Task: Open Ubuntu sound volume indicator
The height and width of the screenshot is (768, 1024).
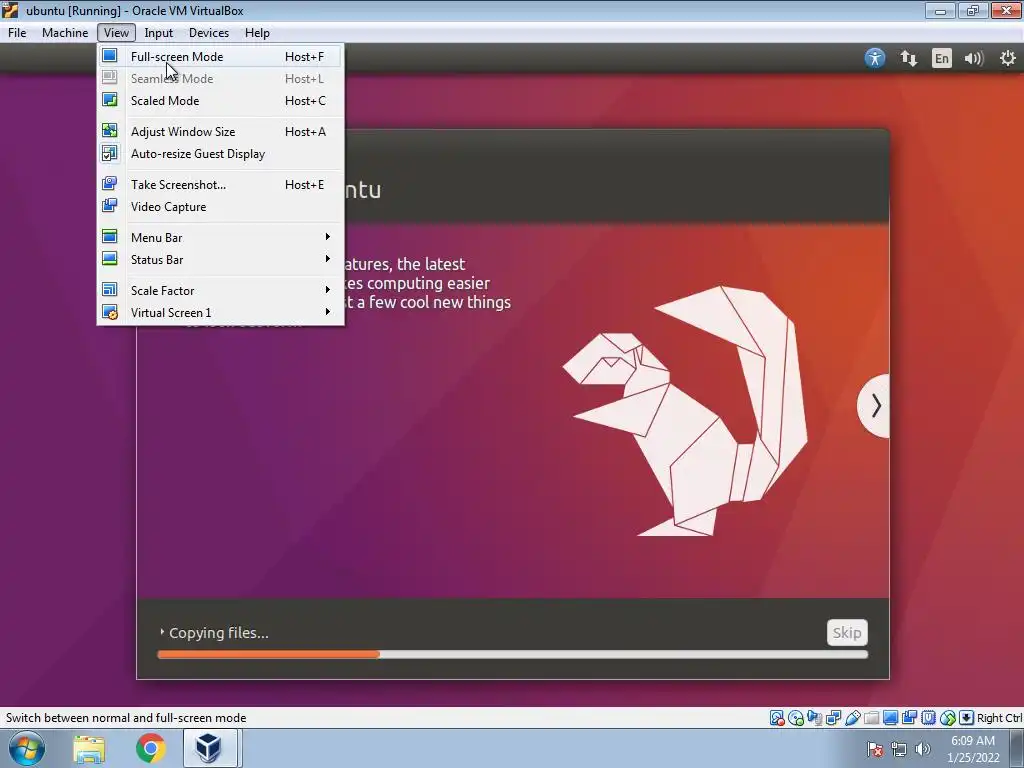Action: coord(974,58)
